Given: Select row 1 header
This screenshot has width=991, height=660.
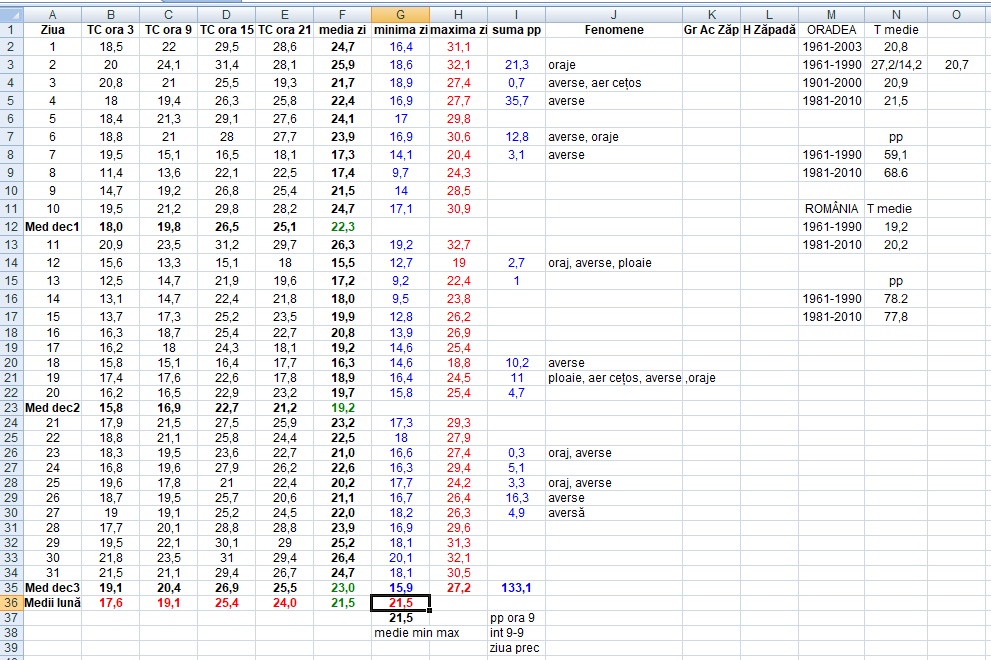Looking at the screenshot, I should [x=11, y=30].
